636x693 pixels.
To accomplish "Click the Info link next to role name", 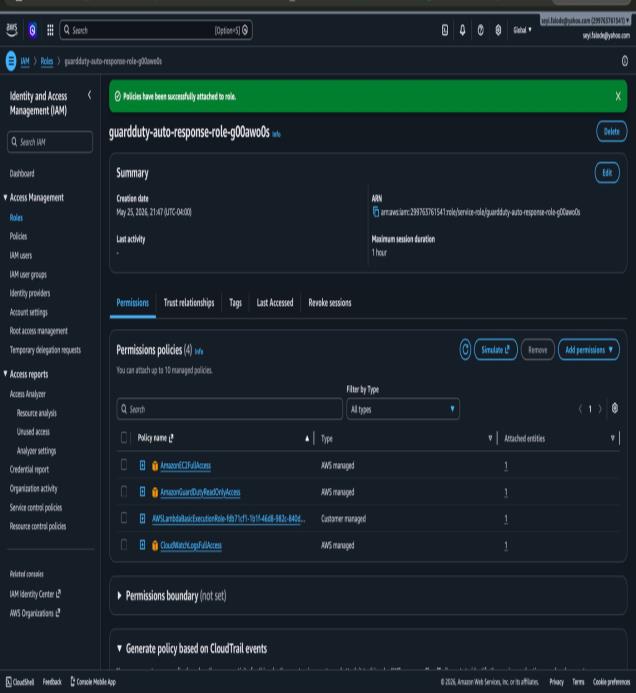I will [x=276, y=134].
